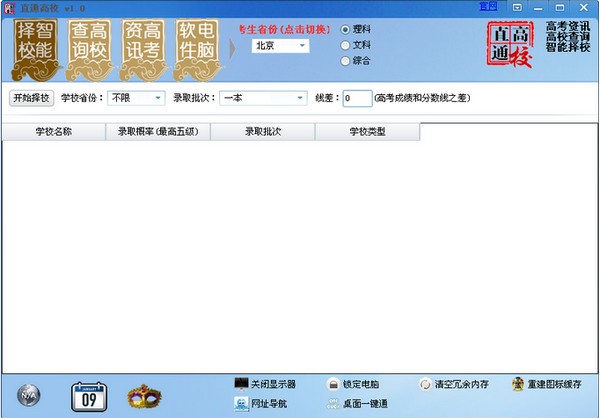Select the 文科 radio button

tap(345, 45)
